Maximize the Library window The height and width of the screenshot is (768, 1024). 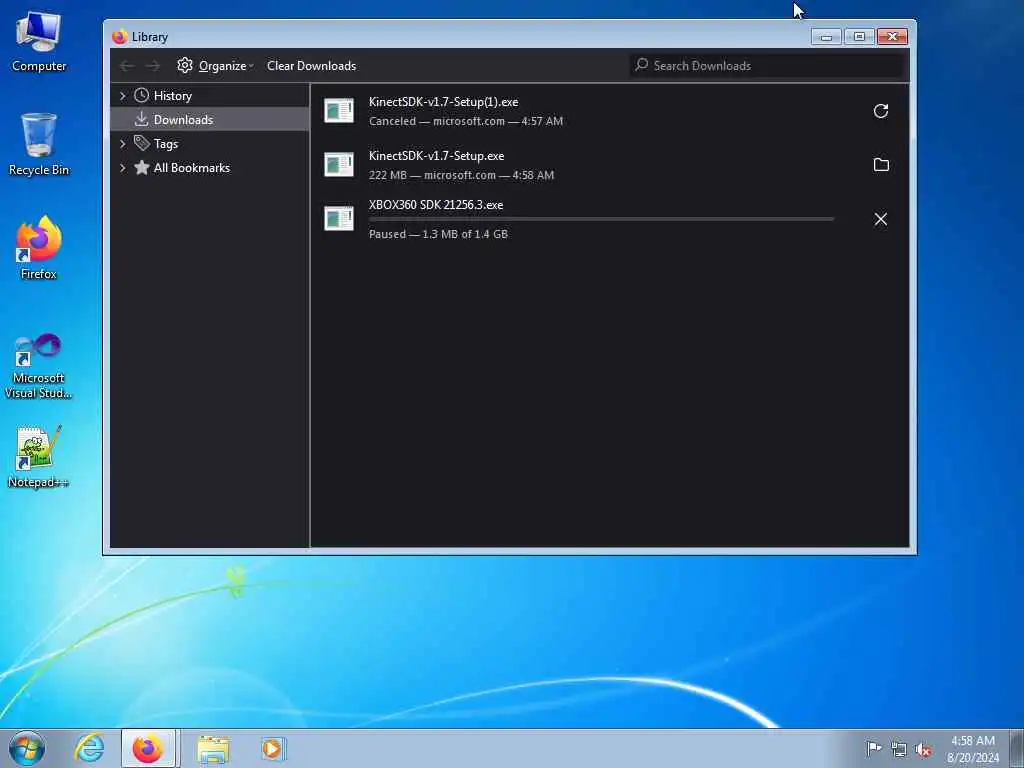859,37
